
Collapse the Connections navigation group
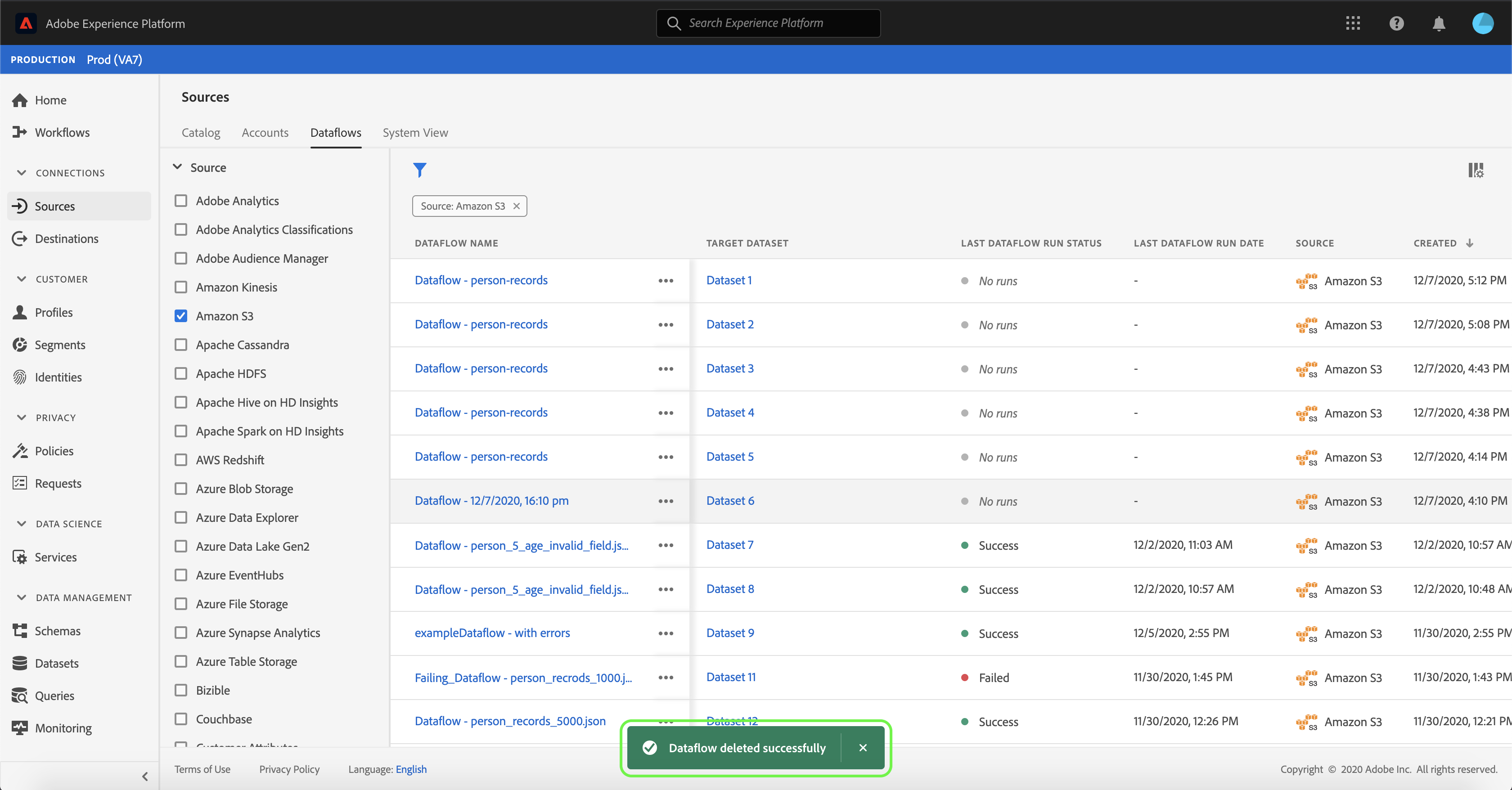pos(22,173)
